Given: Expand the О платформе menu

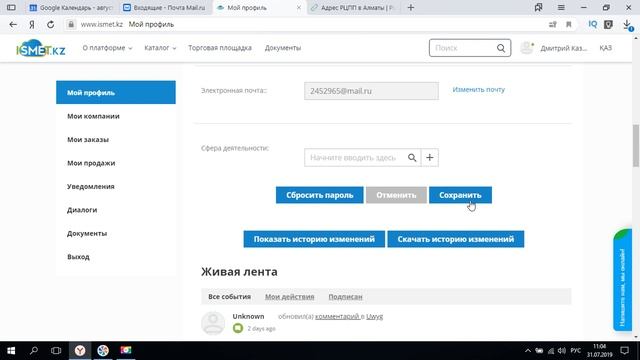Looking at the screenshot, I should (x=107, y=48).
